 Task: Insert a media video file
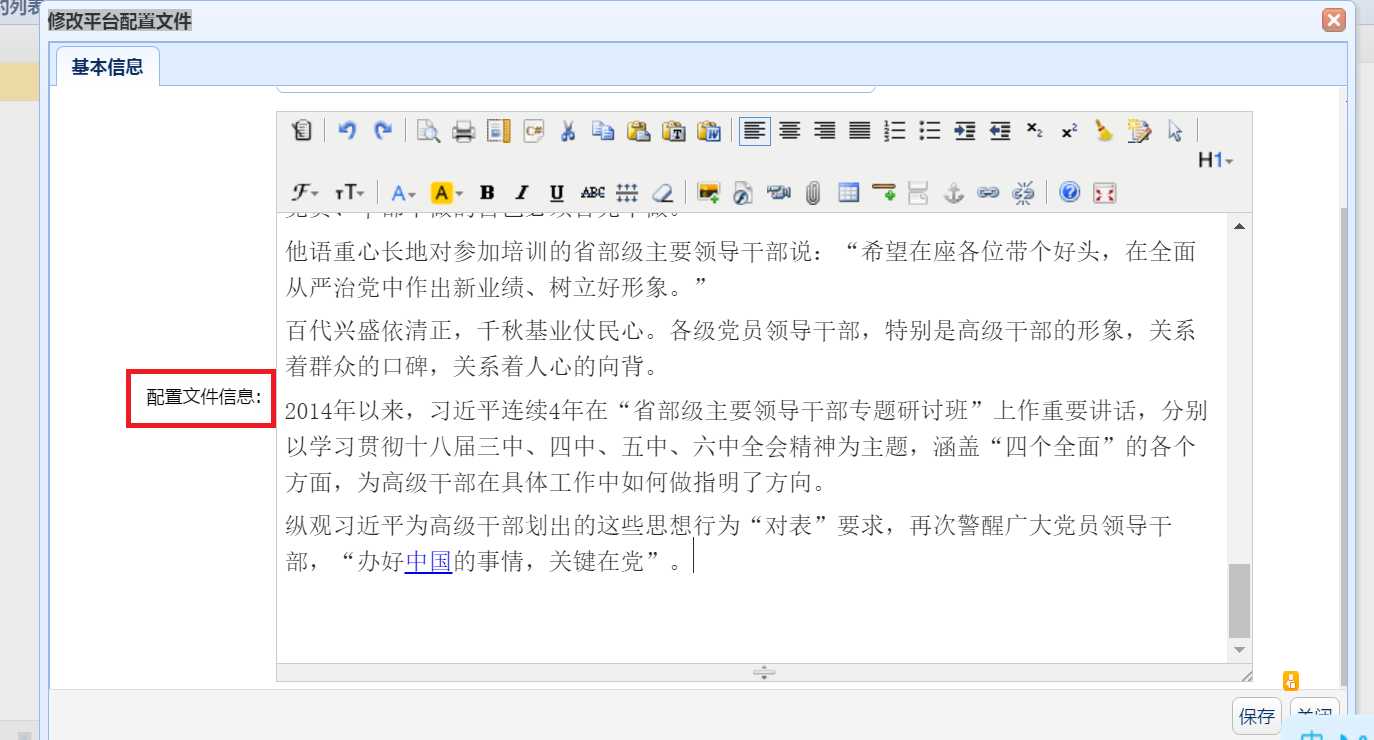pos(778,193)
